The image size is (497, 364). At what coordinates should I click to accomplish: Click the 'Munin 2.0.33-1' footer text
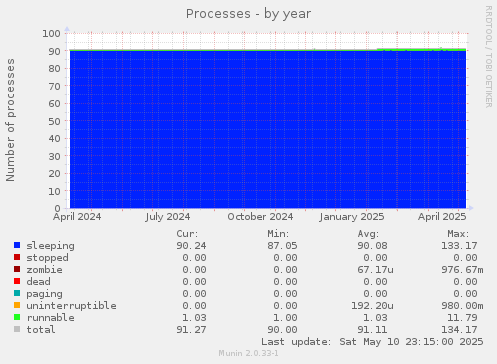click(x=248, y=353)
